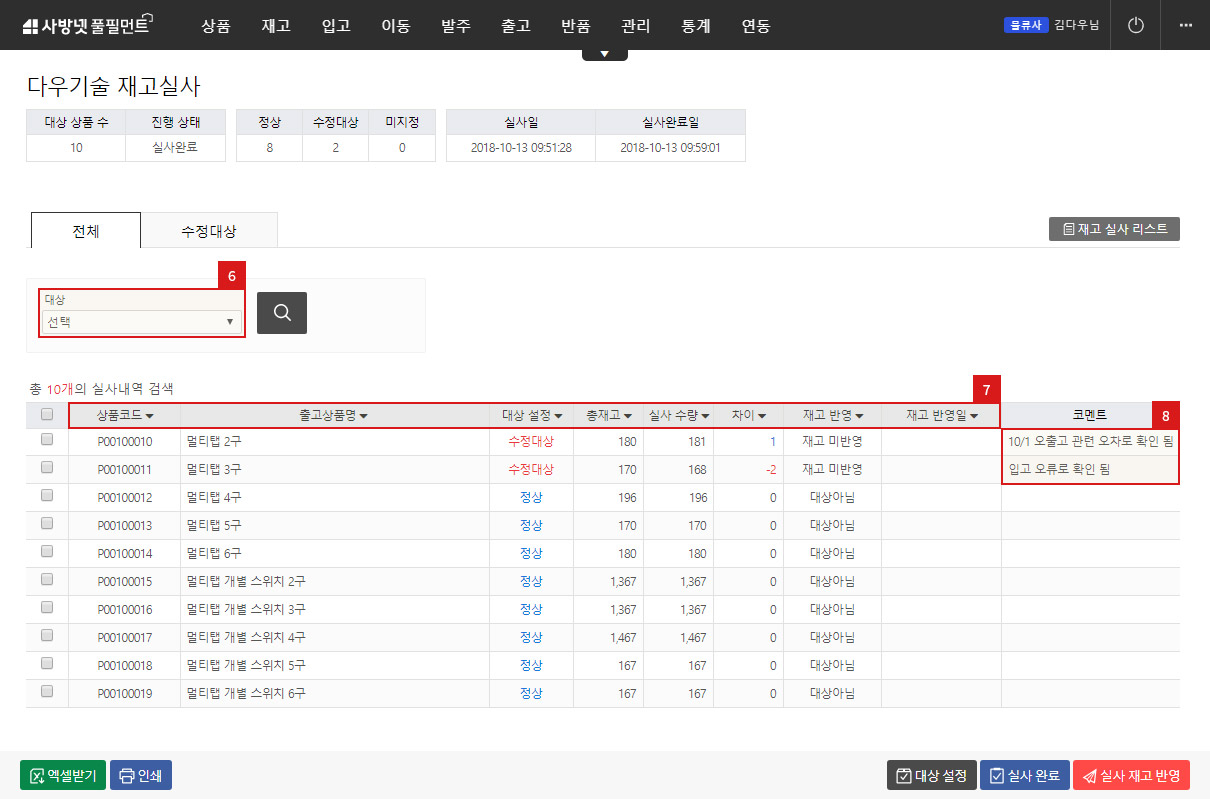Click the search magnifier icon
Viewport: 1210px width, 799px height.
click(x=281, y=313)
